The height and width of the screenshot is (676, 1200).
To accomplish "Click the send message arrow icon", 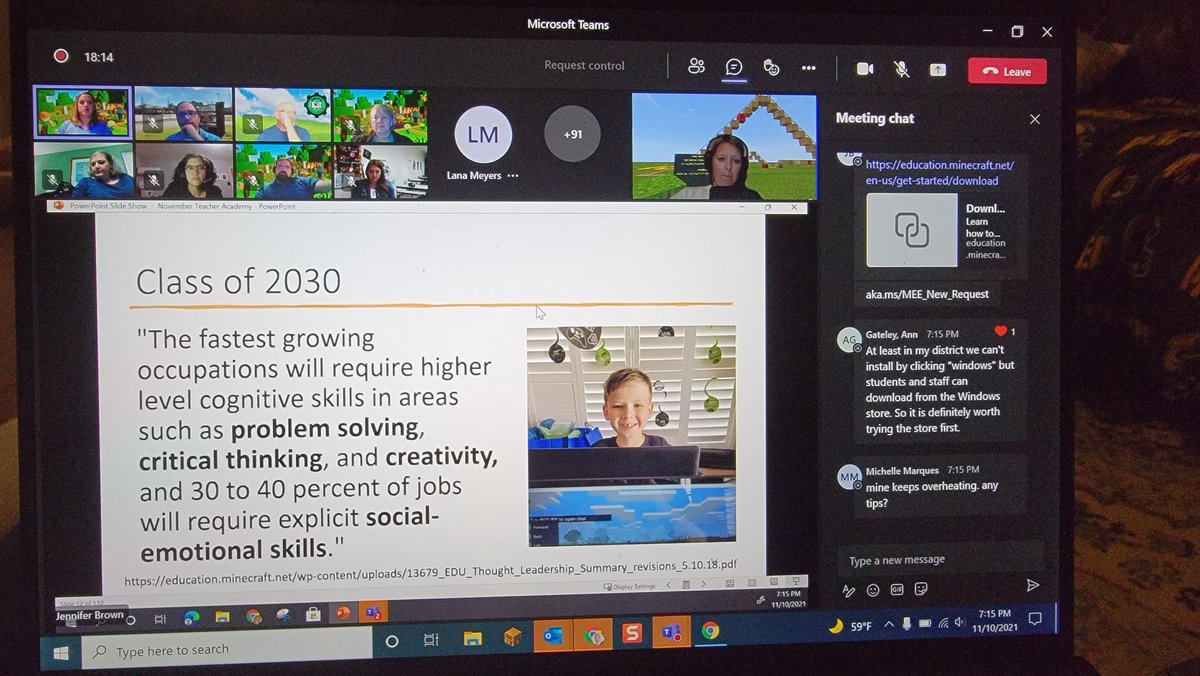I will [x=1033, y=587].
